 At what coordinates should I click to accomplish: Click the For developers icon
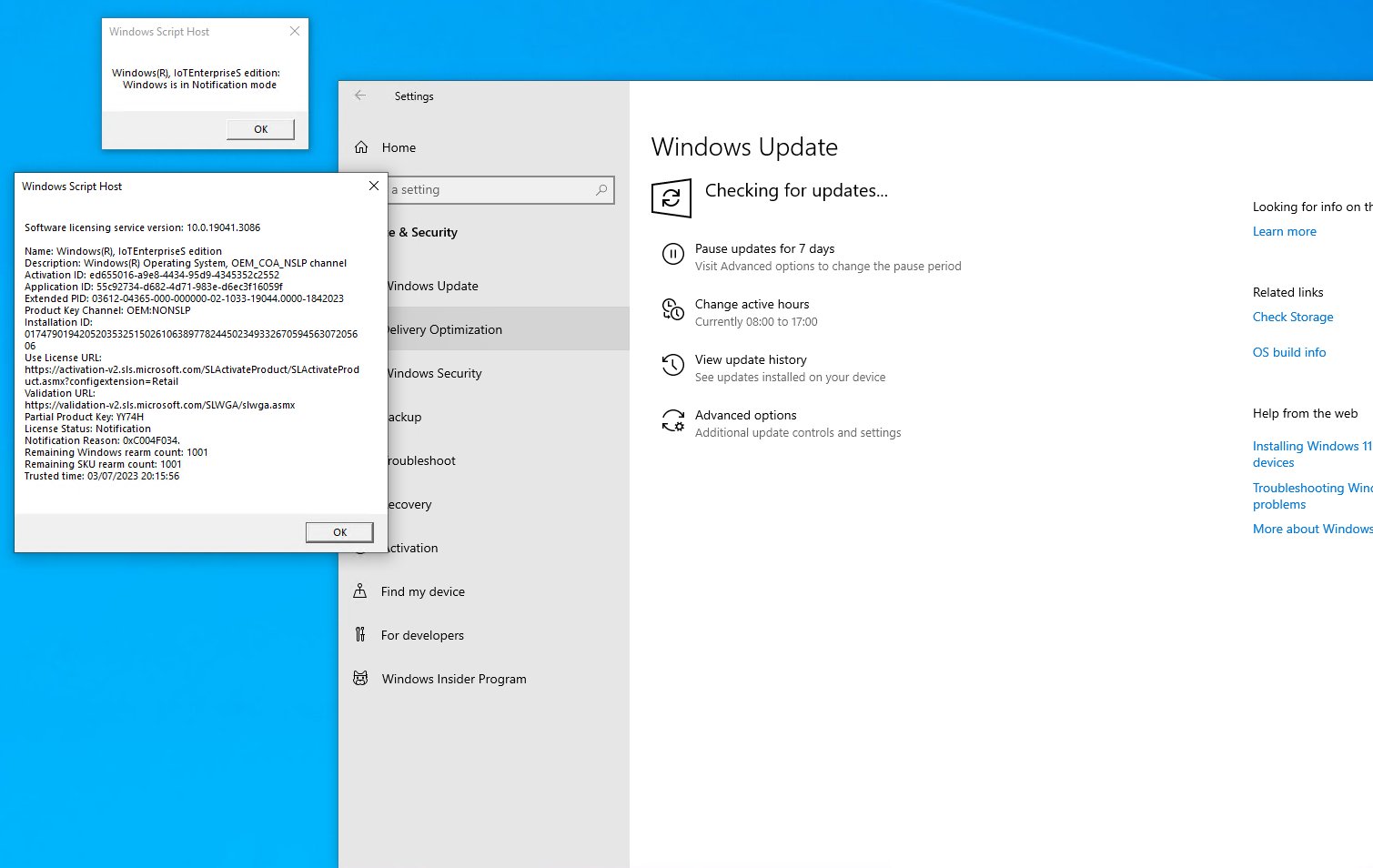360,635
